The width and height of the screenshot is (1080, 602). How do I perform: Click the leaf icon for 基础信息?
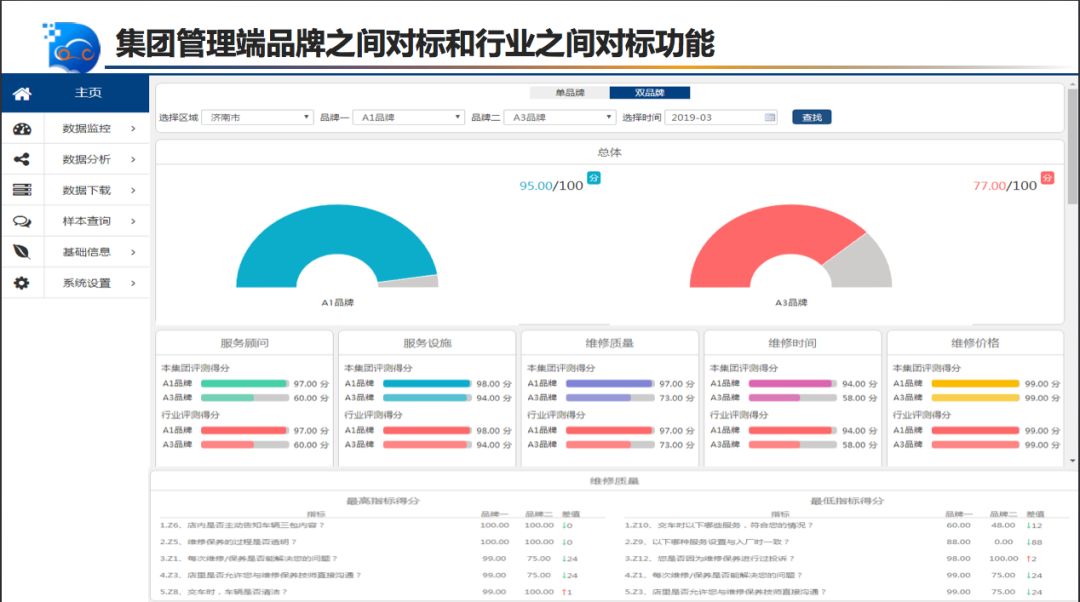(22, 252)
